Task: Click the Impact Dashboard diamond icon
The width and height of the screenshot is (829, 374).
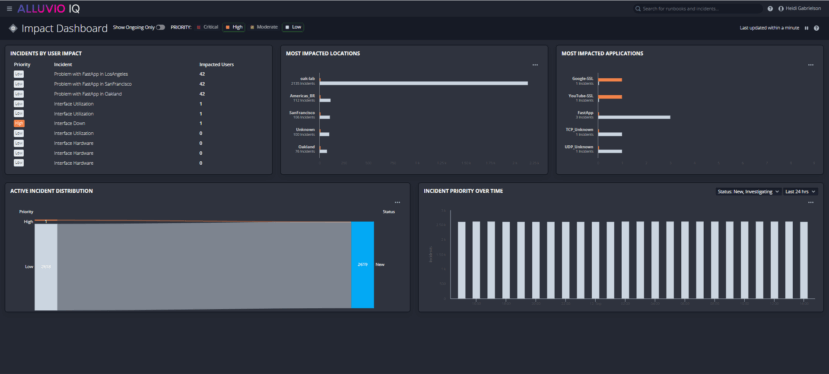Action: pos(13,28)
